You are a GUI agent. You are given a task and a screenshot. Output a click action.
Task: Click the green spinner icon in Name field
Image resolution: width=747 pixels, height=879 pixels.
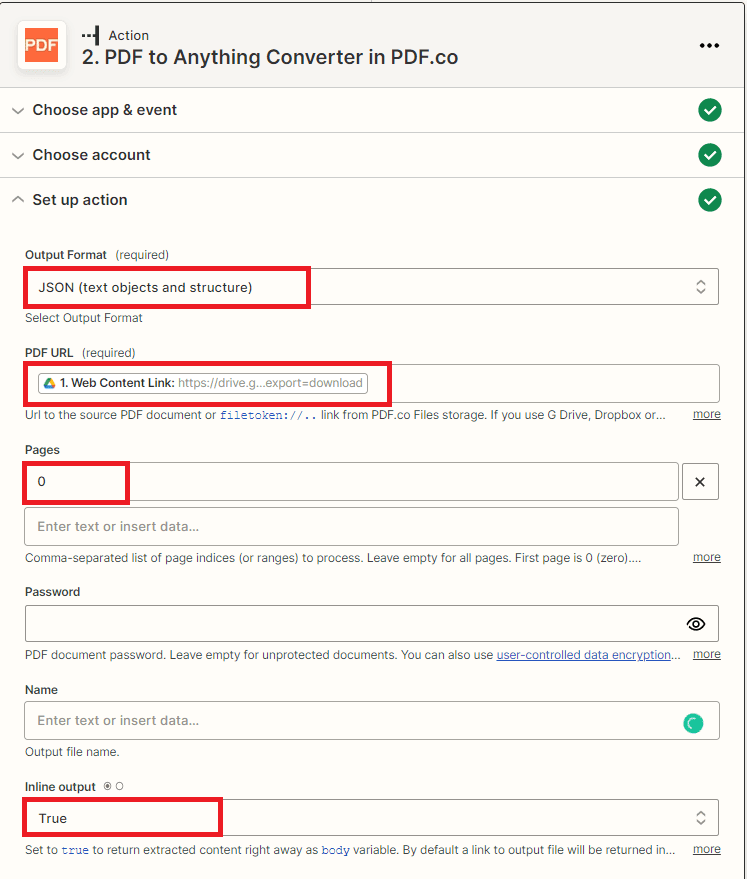point(693,723)
